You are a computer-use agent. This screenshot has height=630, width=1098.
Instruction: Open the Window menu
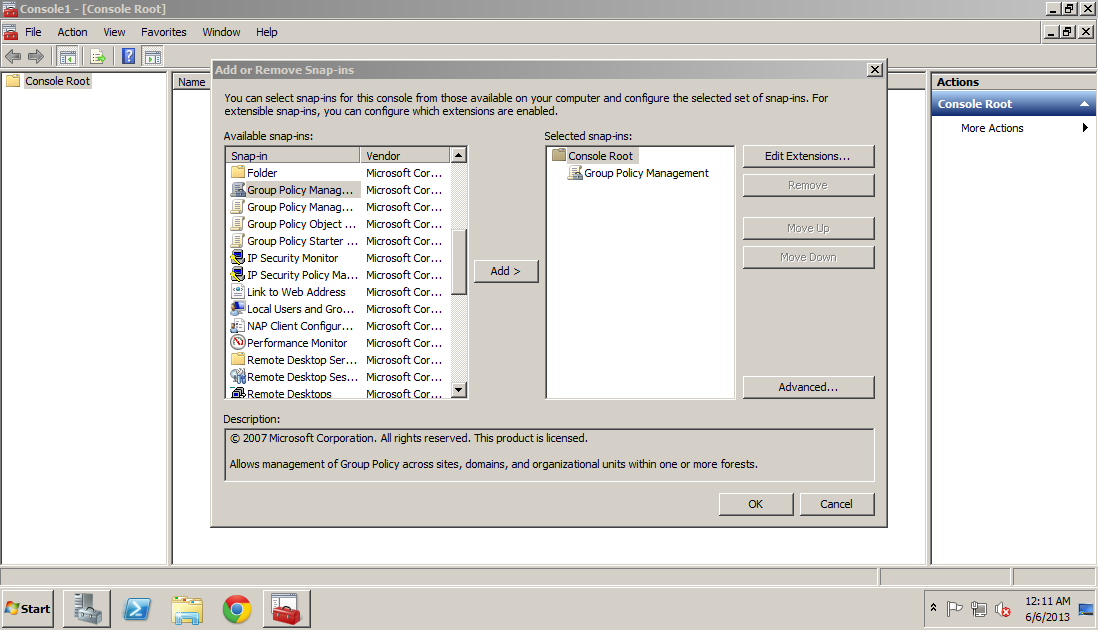point(221,32)
